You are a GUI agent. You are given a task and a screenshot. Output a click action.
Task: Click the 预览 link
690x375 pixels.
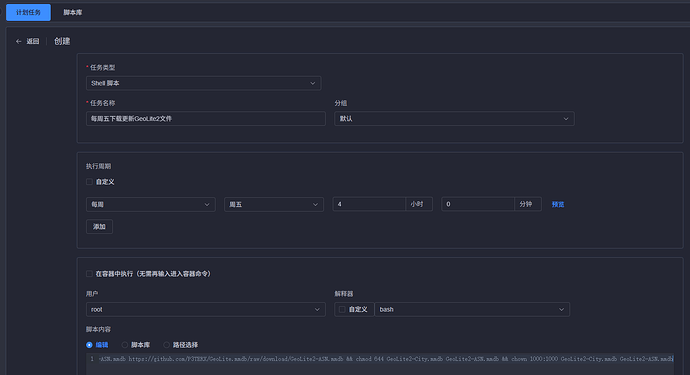point(558,204)
